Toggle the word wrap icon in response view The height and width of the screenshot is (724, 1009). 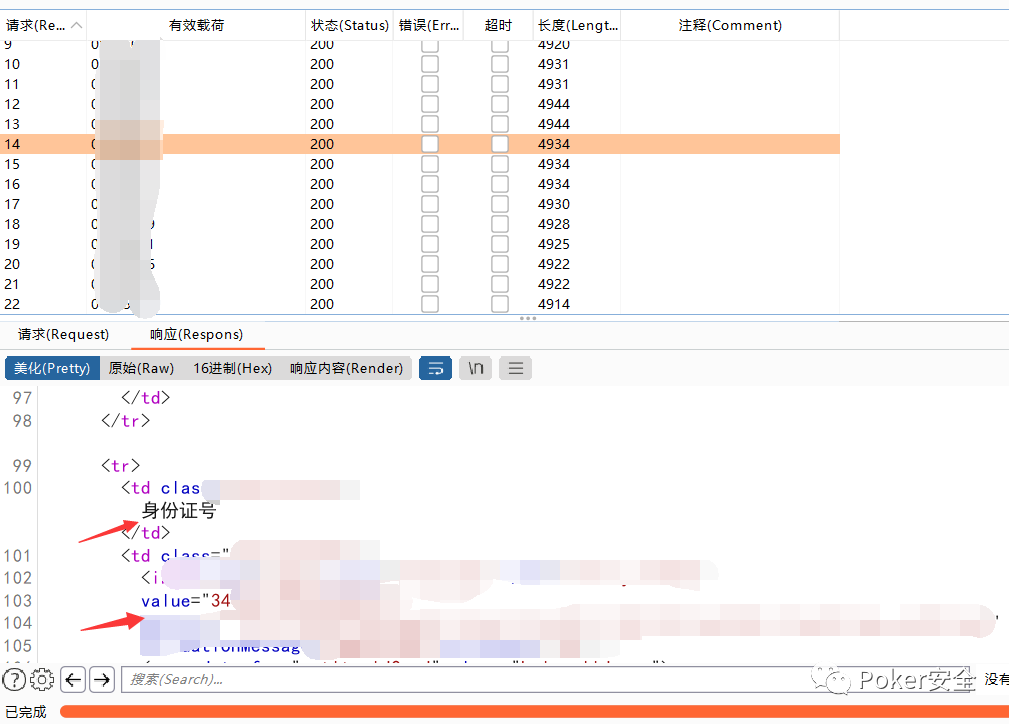pos(435,368)
